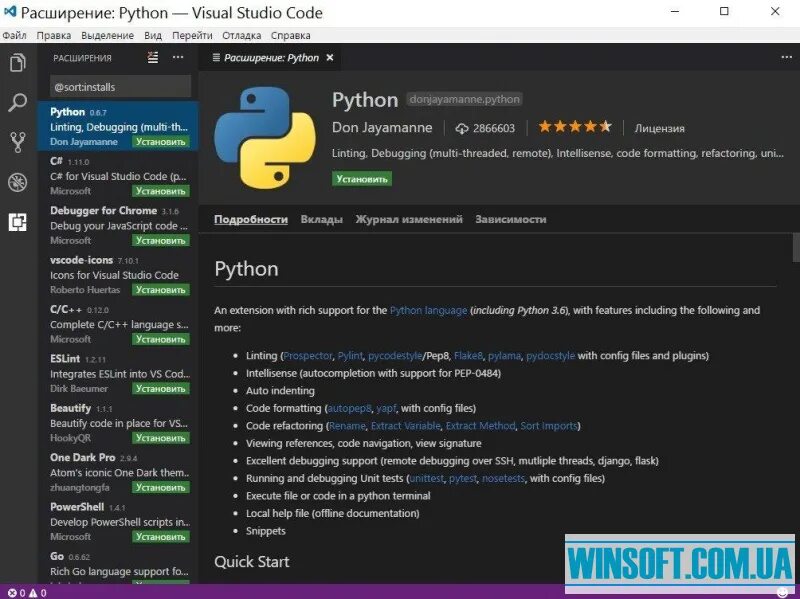Open the Prospector link

click(308, 356)
